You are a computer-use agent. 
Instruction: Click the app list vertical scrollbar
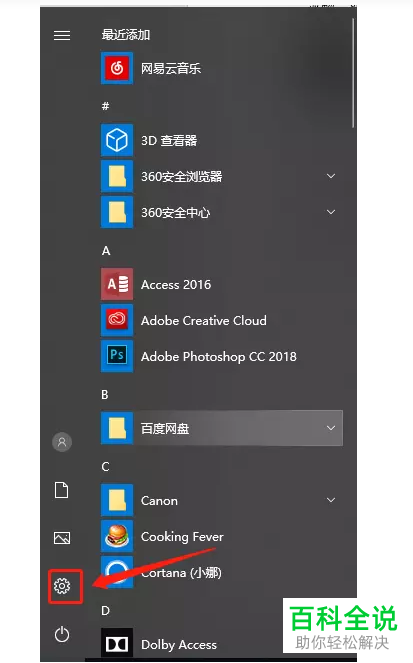coord(353,73)
